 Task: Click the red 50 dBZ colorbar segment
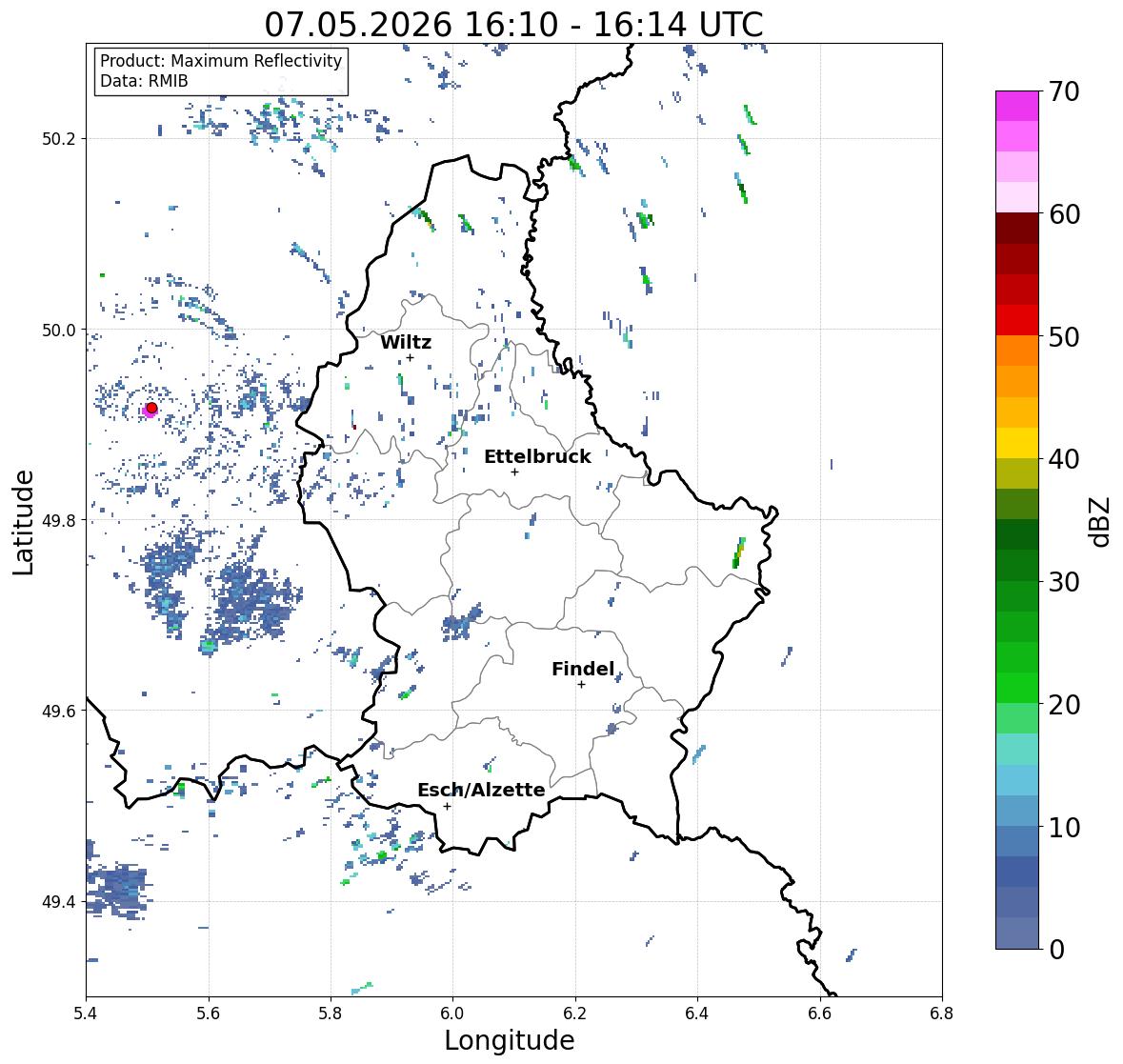coord(1017,320)
